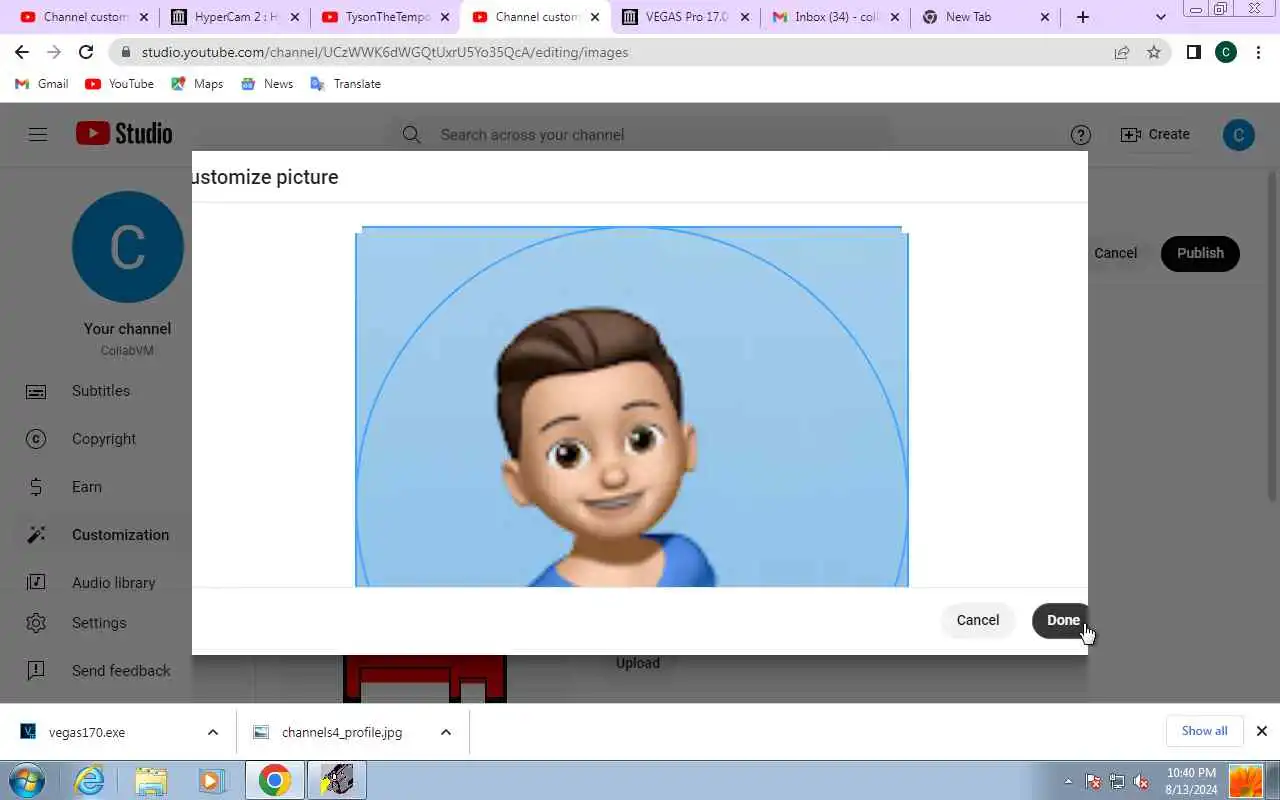Expand the tab search dropdown arrow
Image resolution: width=1280 pixels, height=800 pixels.
(1160, 17)
